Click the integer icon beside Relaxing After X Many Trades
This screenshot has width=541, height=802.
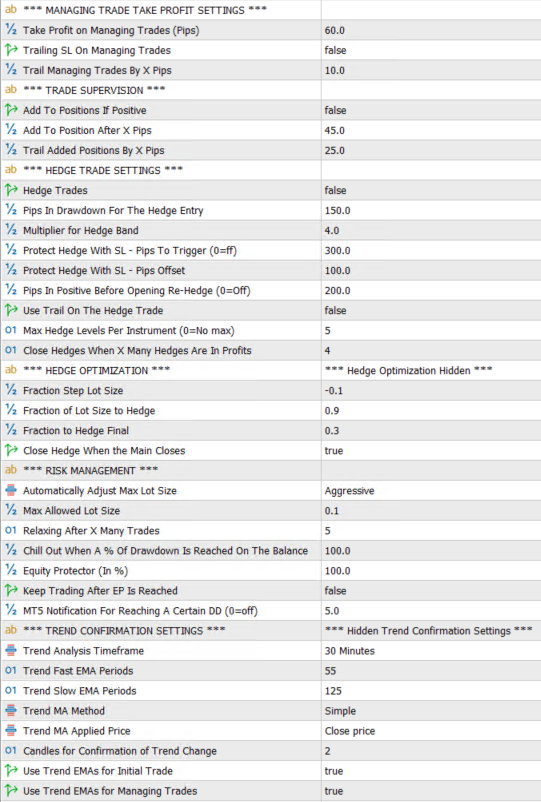[11, 530]
